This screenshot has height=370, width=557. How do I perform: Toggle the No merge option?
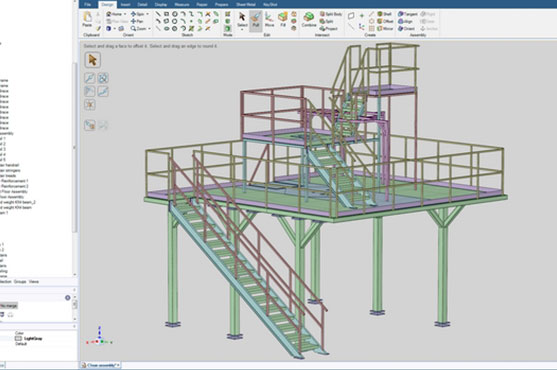(8, 306)
